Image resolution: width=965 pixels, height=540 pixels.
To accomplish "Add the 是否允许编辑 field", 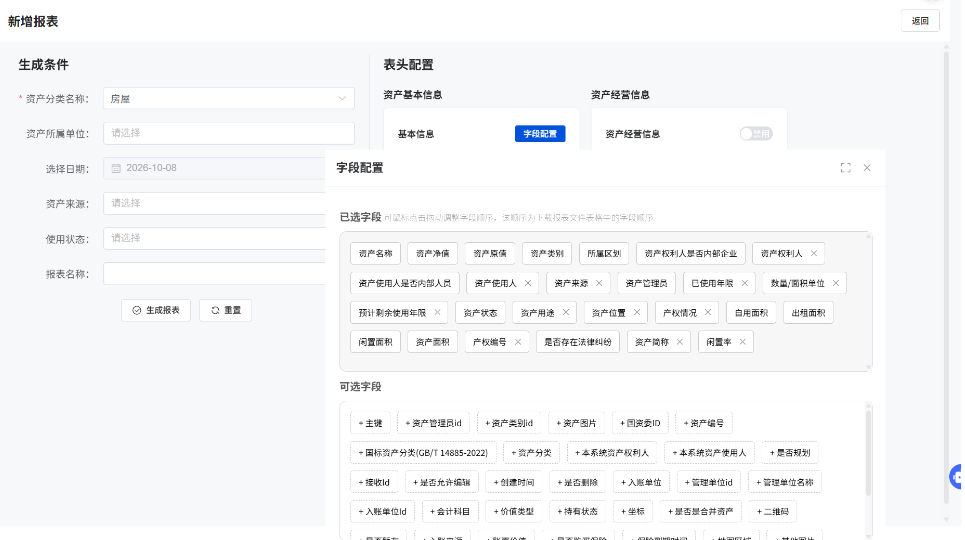I will (x=441, y=482).
